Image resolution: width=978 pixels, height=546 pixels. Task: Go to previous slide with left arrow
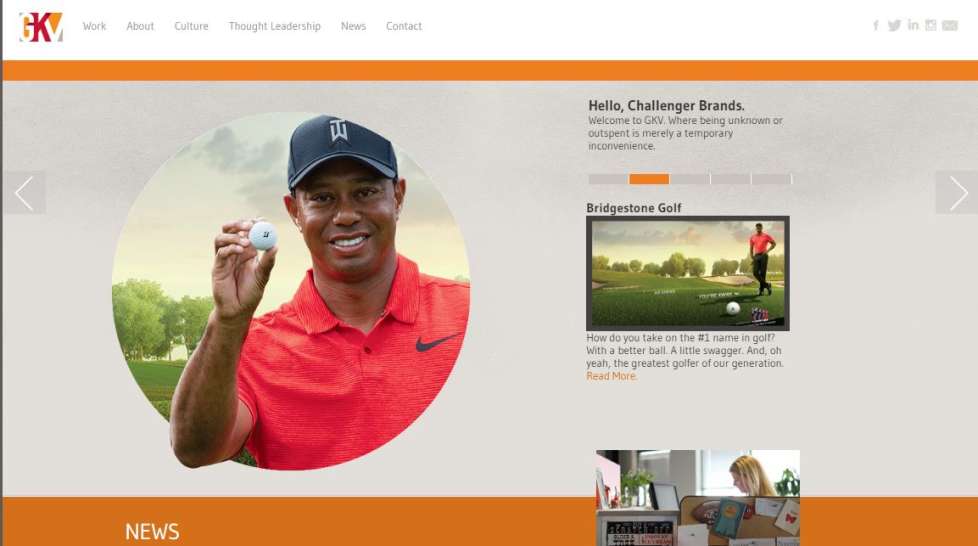tap(24, 193)
